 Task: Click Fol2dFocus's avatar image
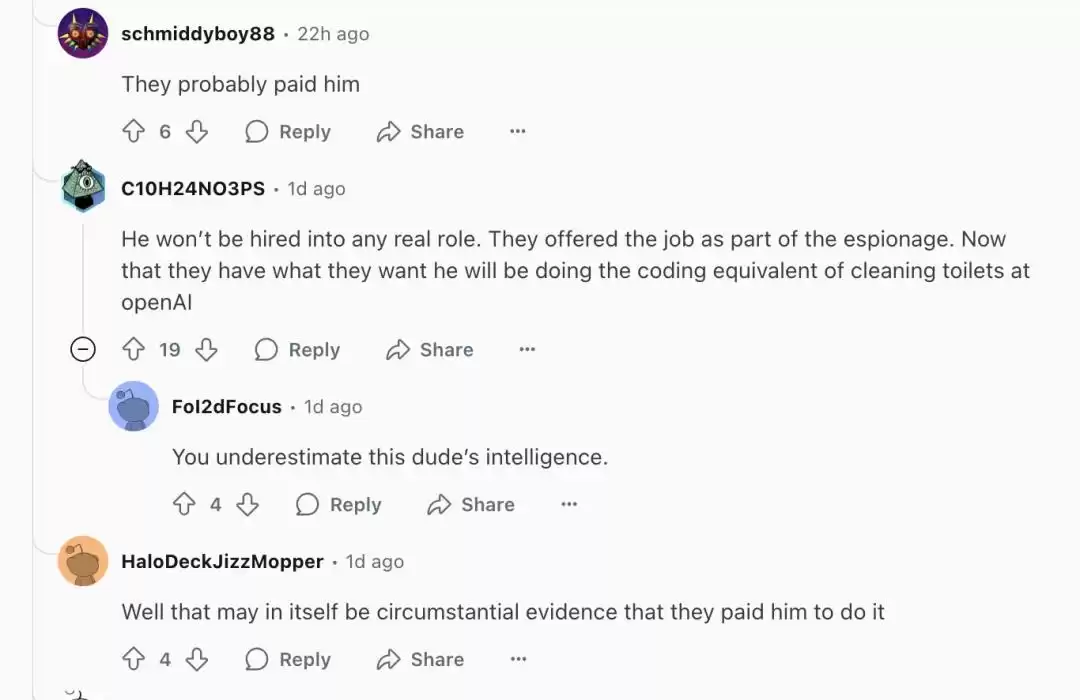(134, 407)
